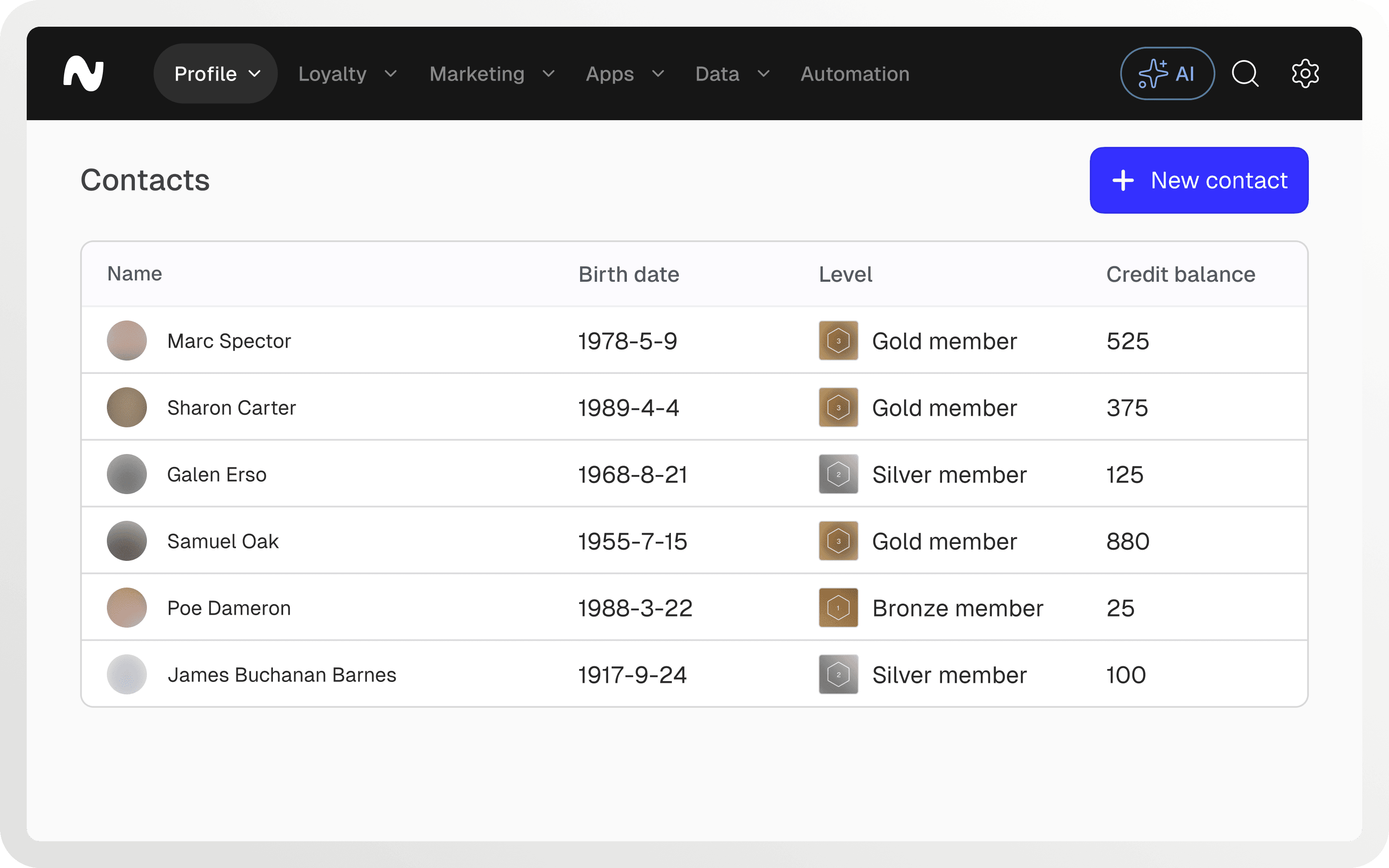Click the New contact button
The width and height of the screenshot is (1389, 868).
(x=1198, y=180)
